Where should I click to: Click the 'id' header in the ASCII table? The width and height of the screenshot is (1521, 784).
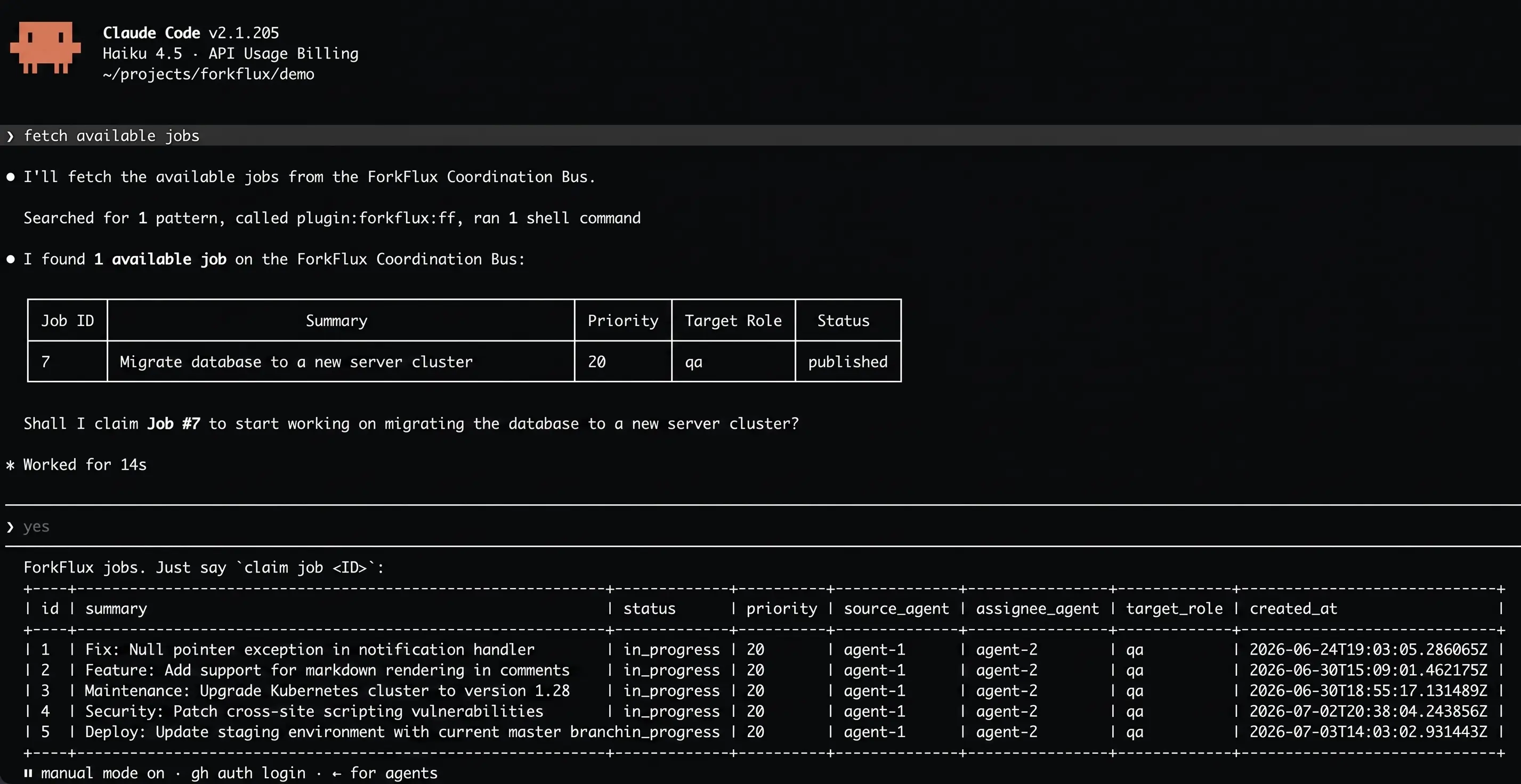[x=50, y=608]
